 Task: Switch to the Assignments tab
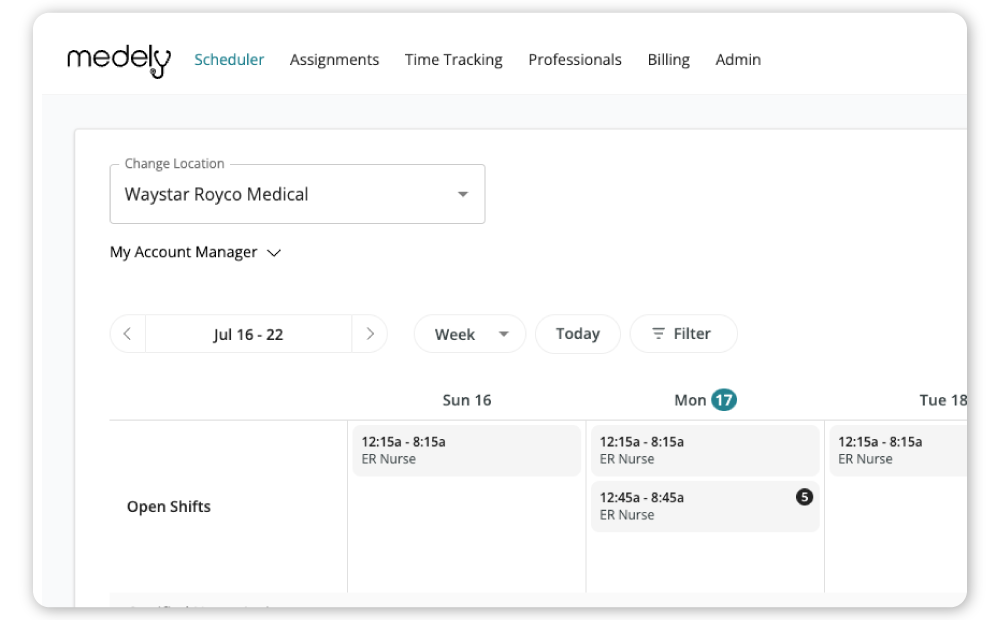click(x=334, y=60)
